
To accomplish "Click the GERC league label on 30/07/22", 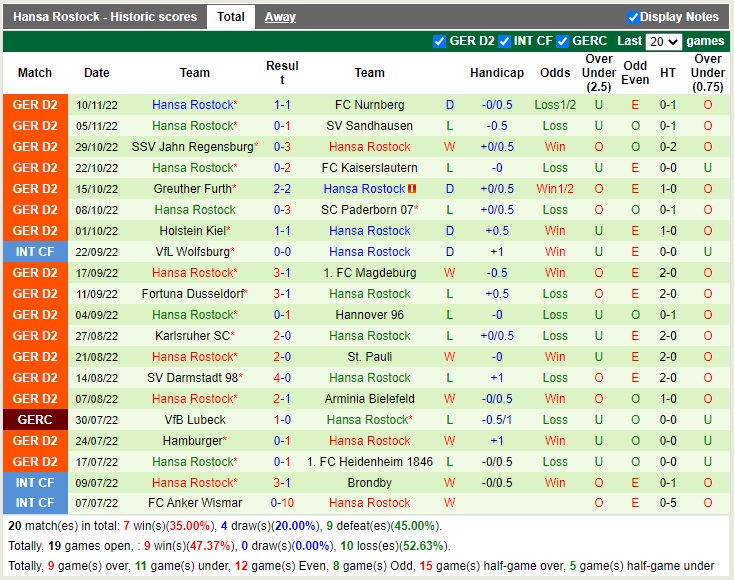I will [x=35, y=420].
